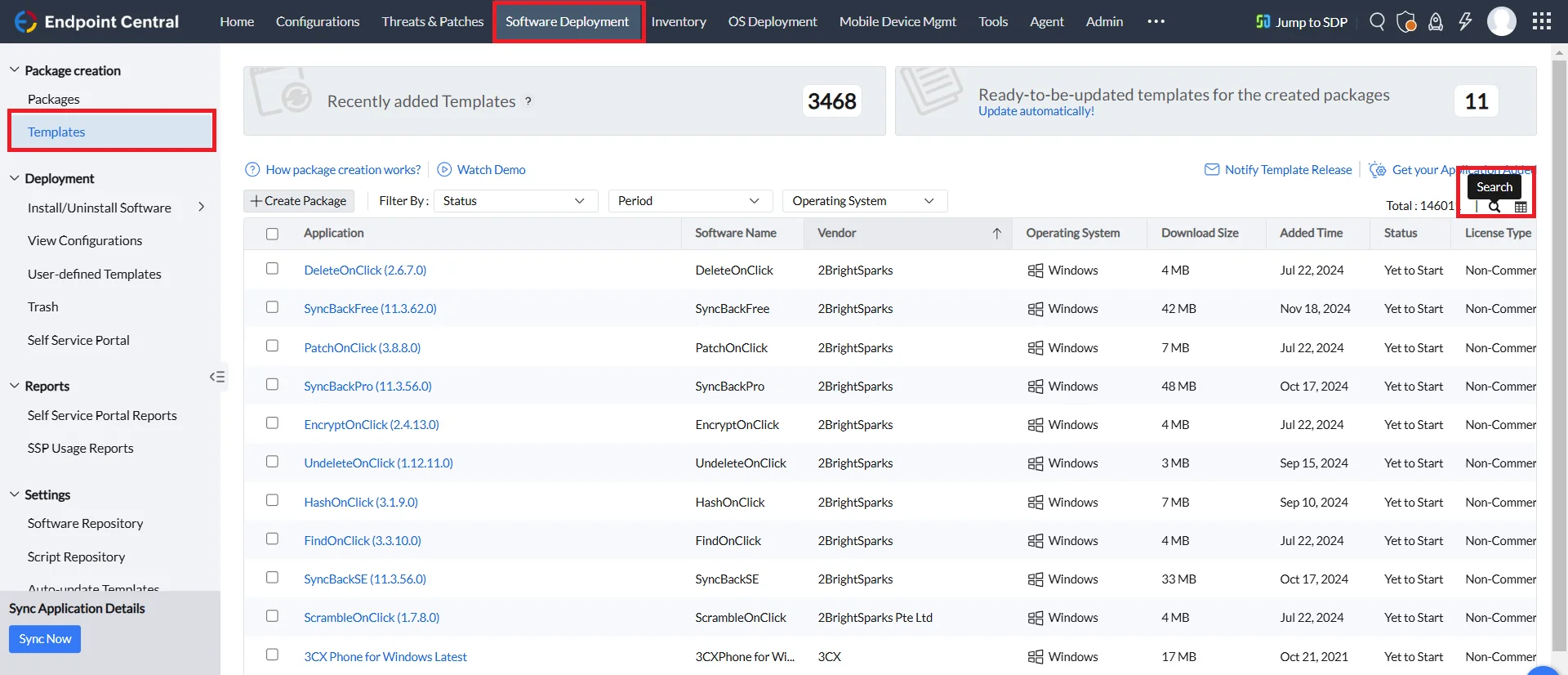Click the lightning bolt quick actions icon

pyautogui.click(x=1465, y=21)
